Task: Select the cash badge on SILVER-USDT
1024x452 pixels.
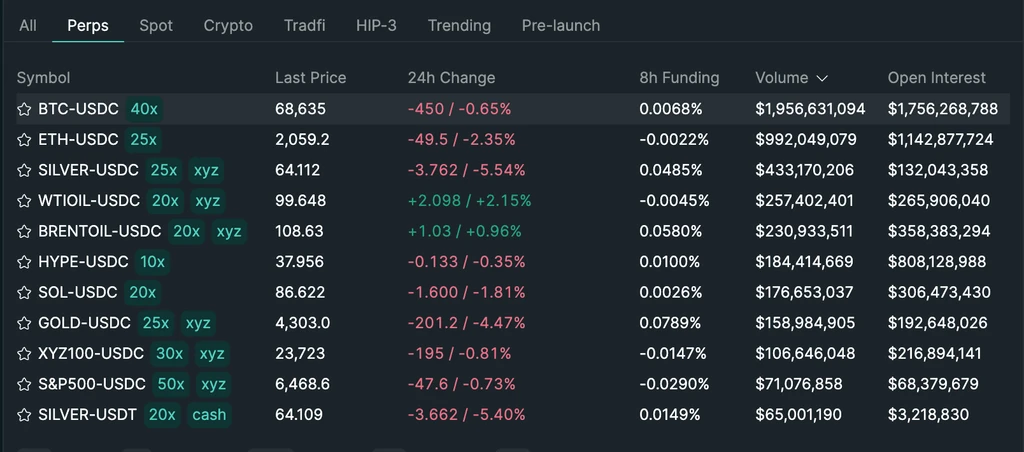Action: [210, 415]
